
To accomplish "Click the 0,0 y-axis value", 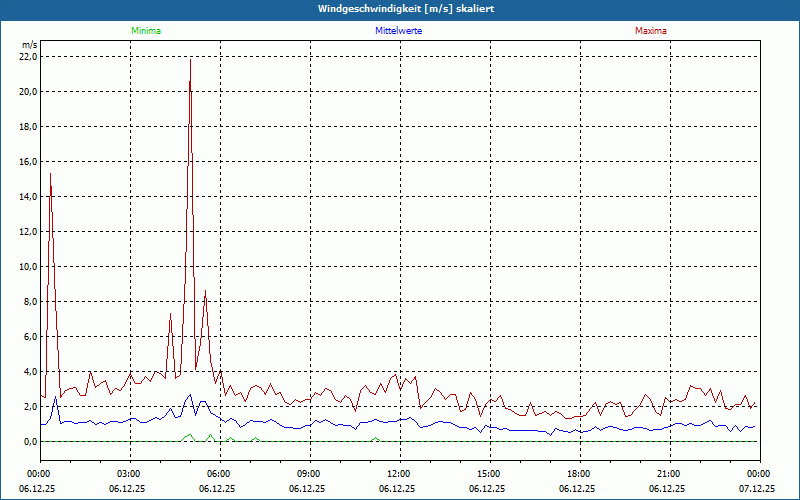I will 31,442.
